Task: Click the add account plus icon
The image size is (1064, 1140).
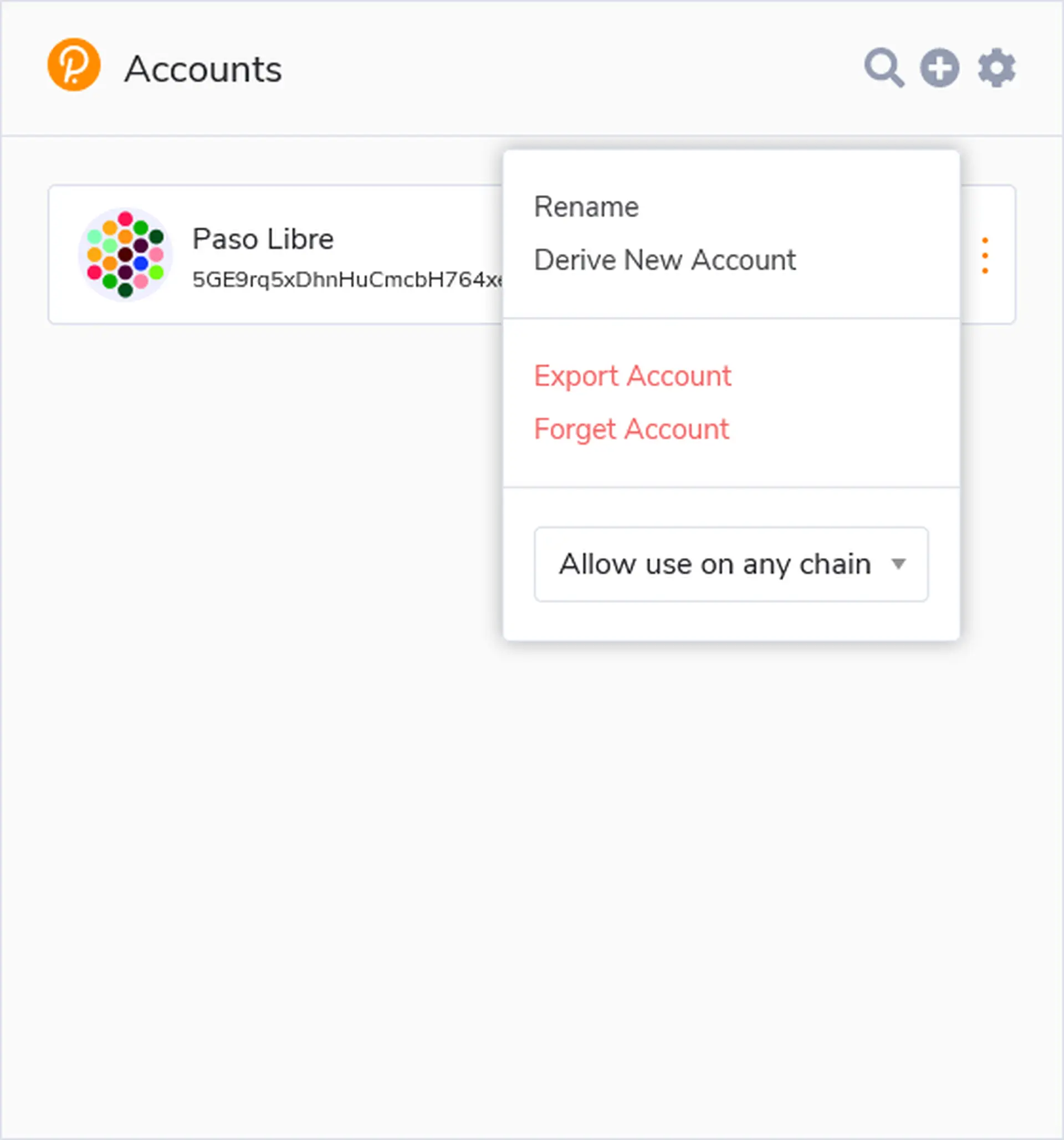Action: (x=940, y=68)
